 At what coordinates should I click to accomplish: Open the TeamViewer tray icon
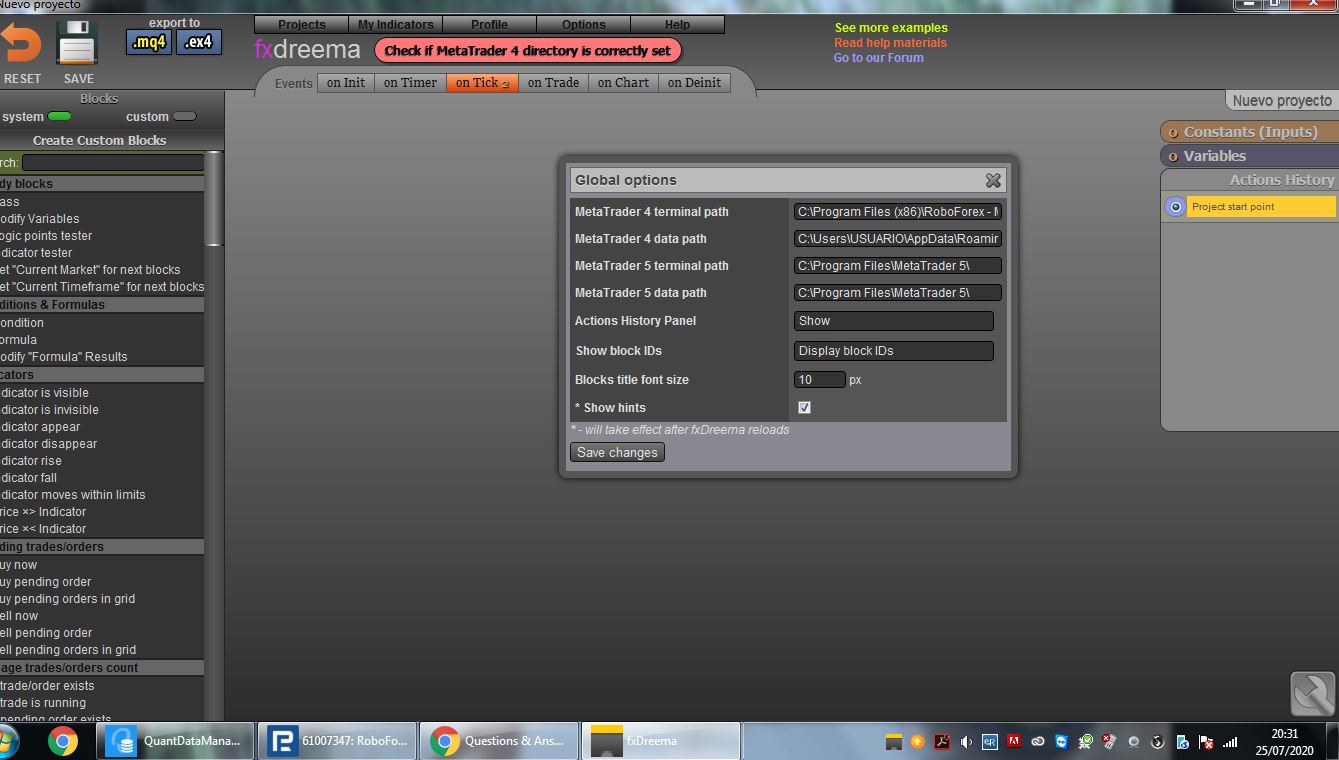(1061, 742)
